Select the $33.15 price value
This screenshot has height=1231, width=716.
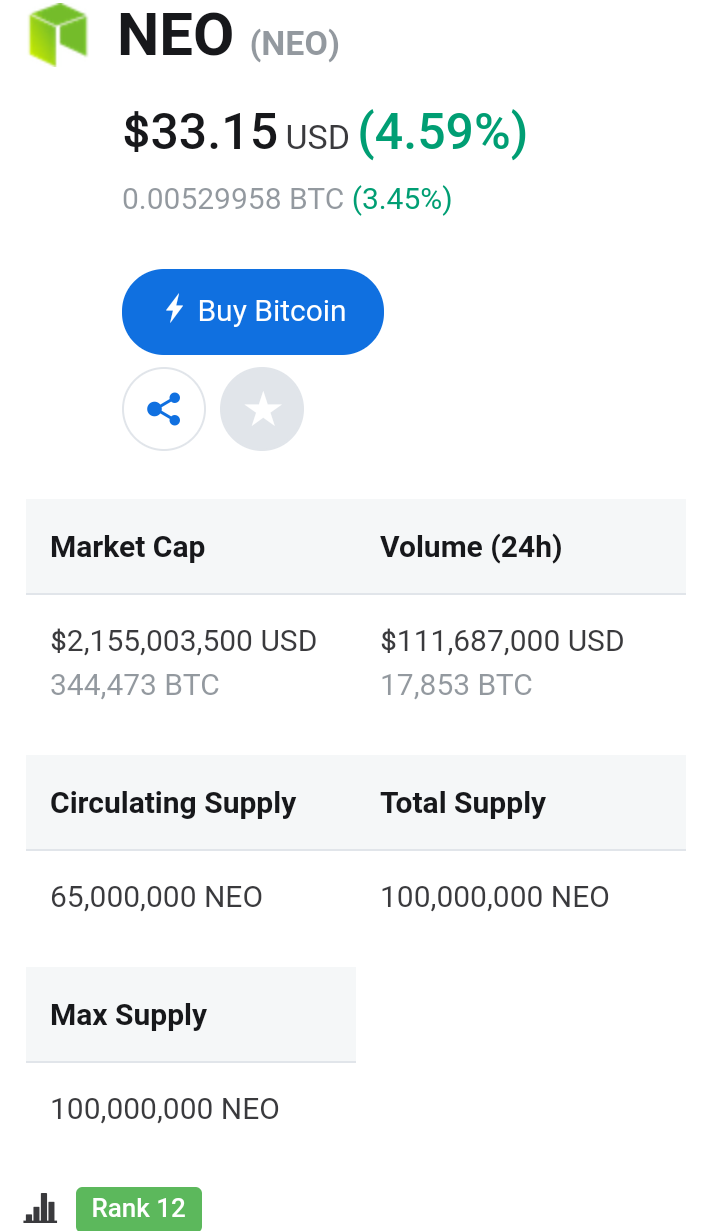[200, 132]
